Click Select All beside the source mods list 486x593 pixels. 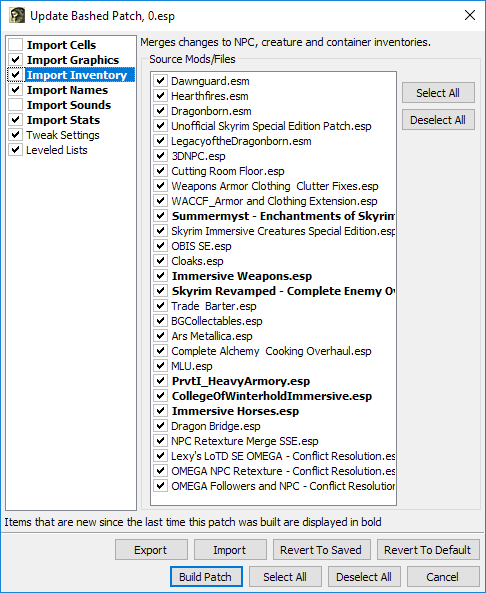click(438, 93)
